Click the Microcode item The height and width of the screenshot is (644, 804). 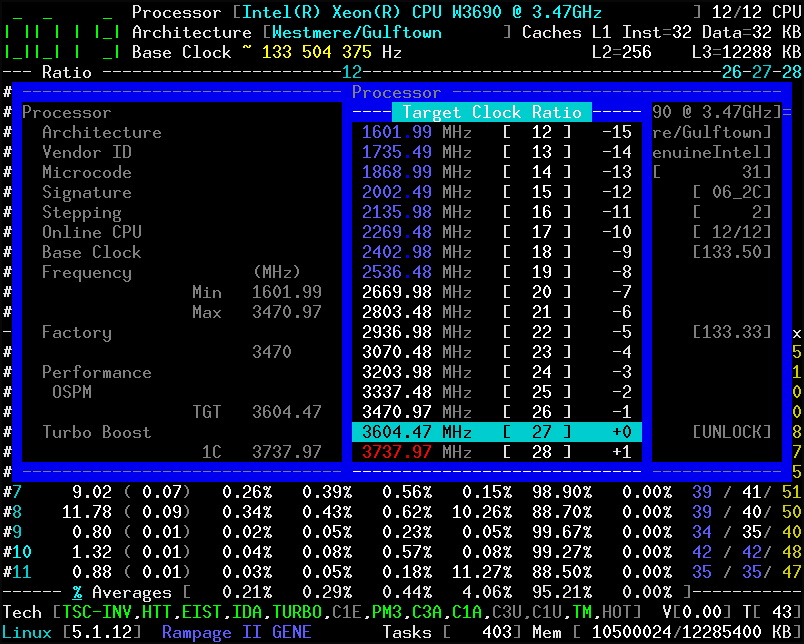[87, 172]
